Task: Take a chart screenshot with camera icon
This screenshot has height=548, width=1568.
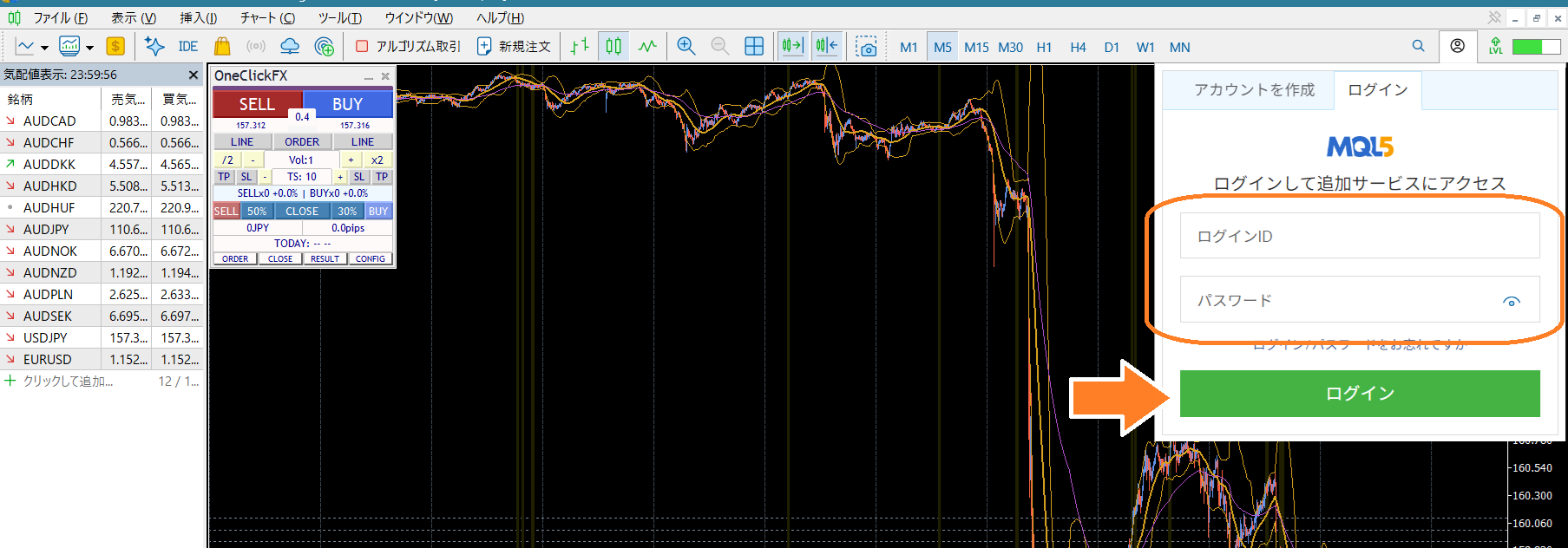Action: (x=866, y=47)
